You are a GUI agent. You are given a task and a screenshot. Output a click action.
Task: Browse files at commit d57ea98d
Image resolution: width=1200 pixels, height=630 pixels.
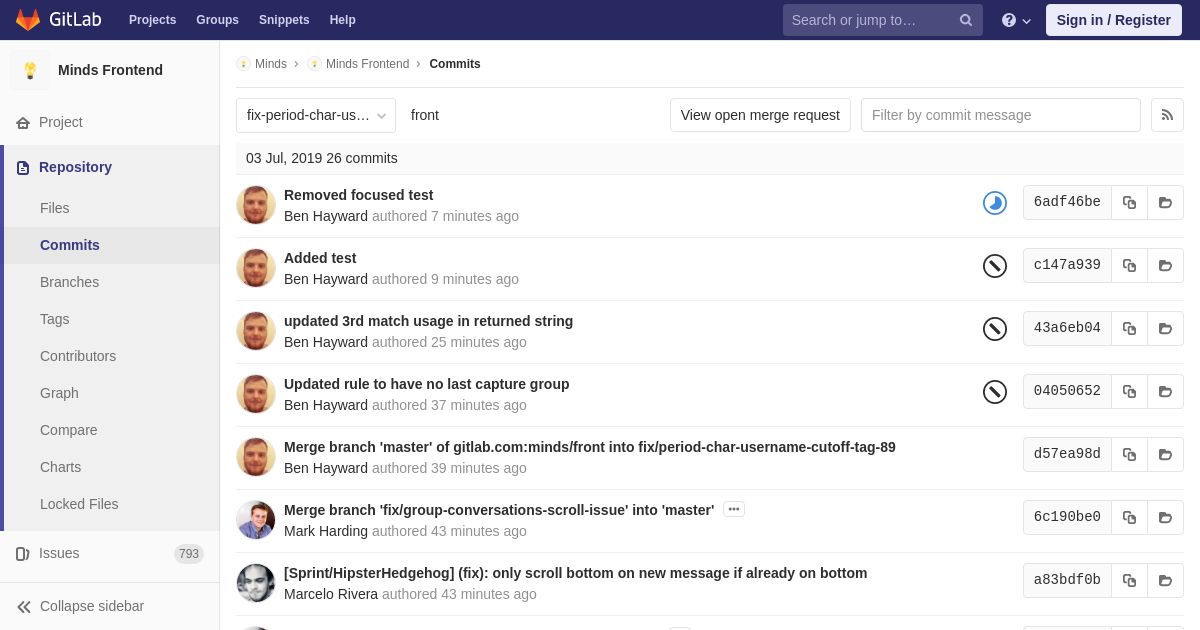[1165, 454]
